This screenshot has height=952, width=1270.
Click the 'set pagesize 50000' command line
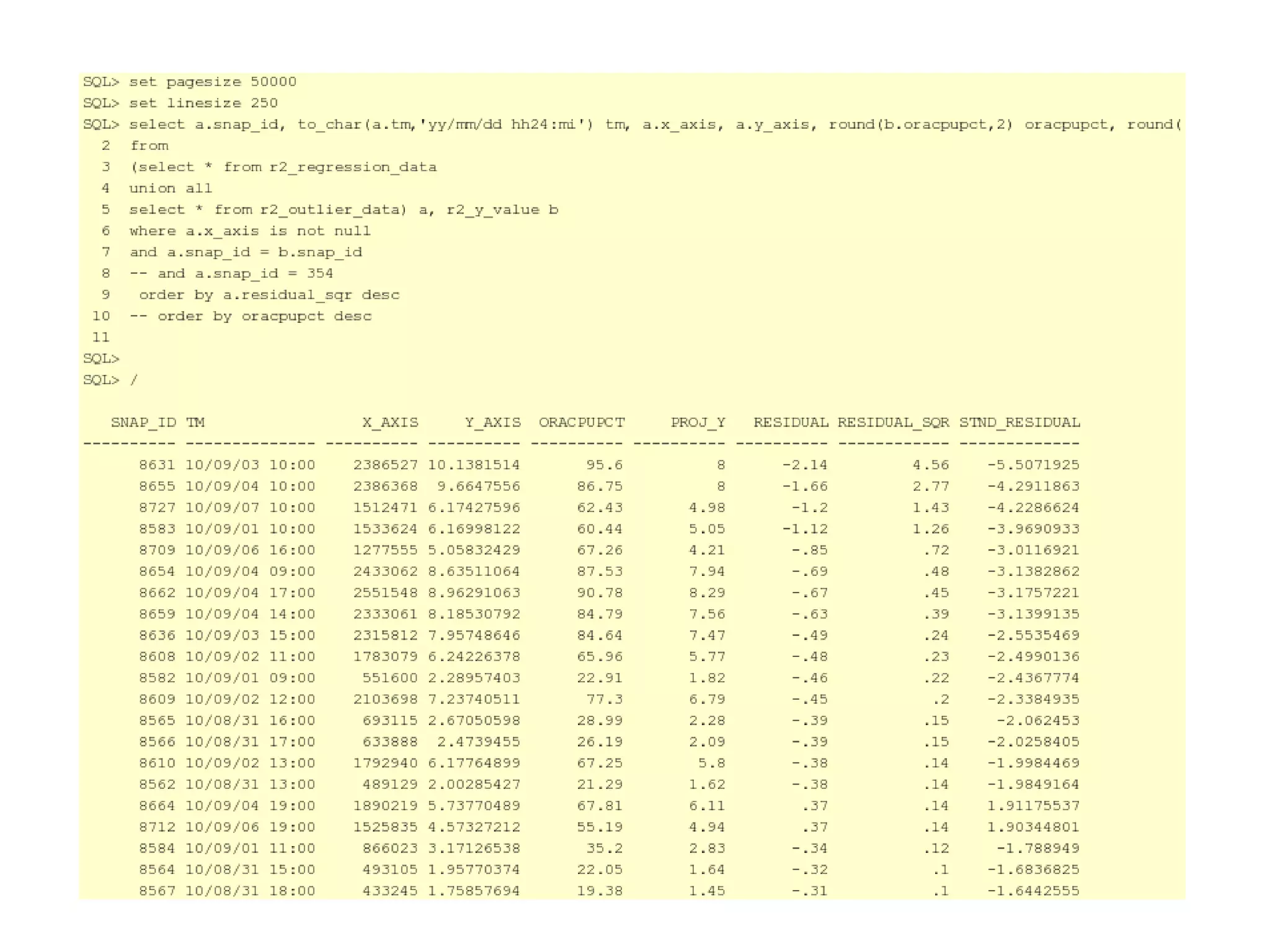coord(212,82)
